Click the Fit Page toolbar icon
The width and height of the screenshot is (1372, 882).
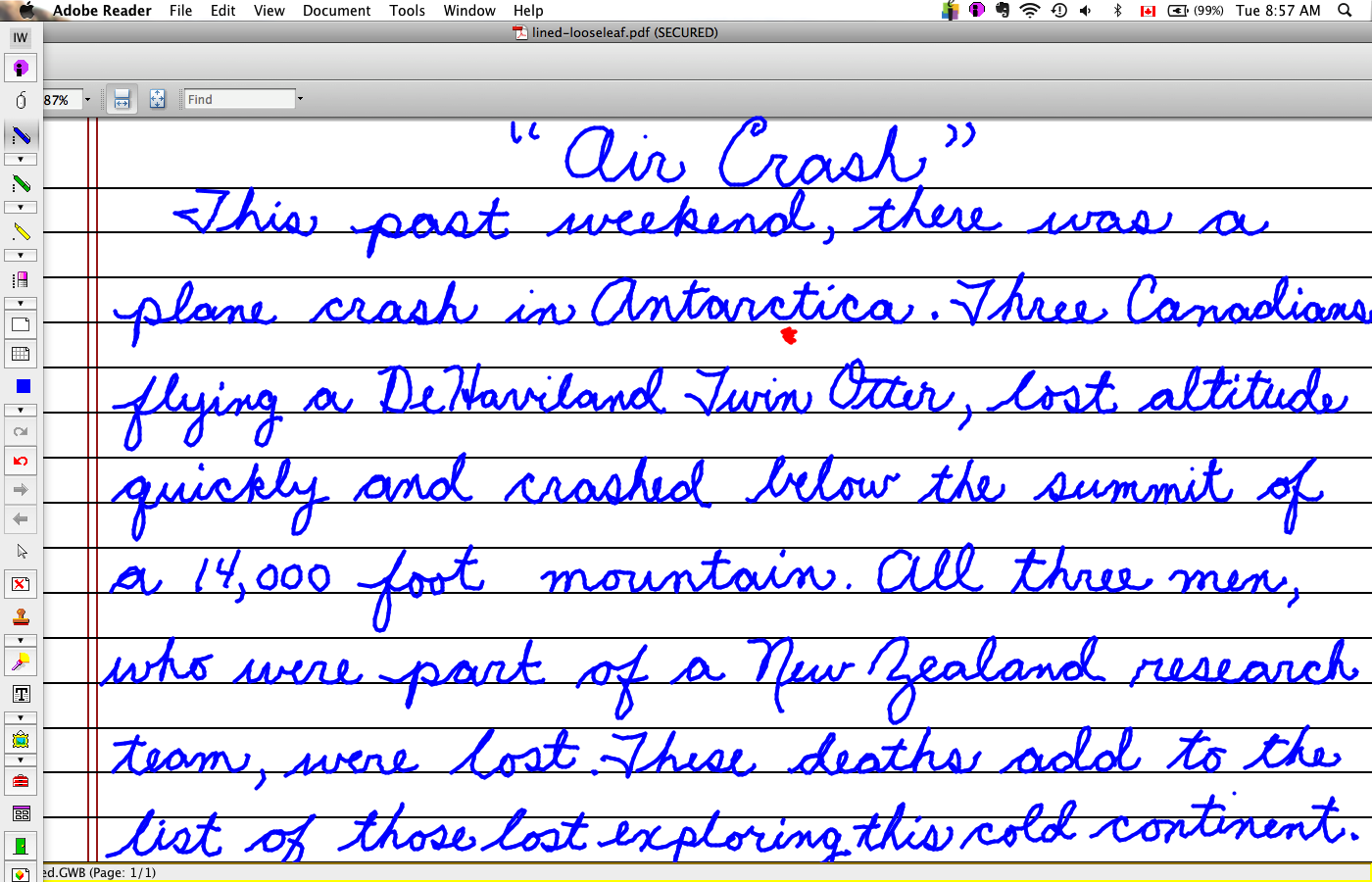pyautogui.click(x=158, y=99)
